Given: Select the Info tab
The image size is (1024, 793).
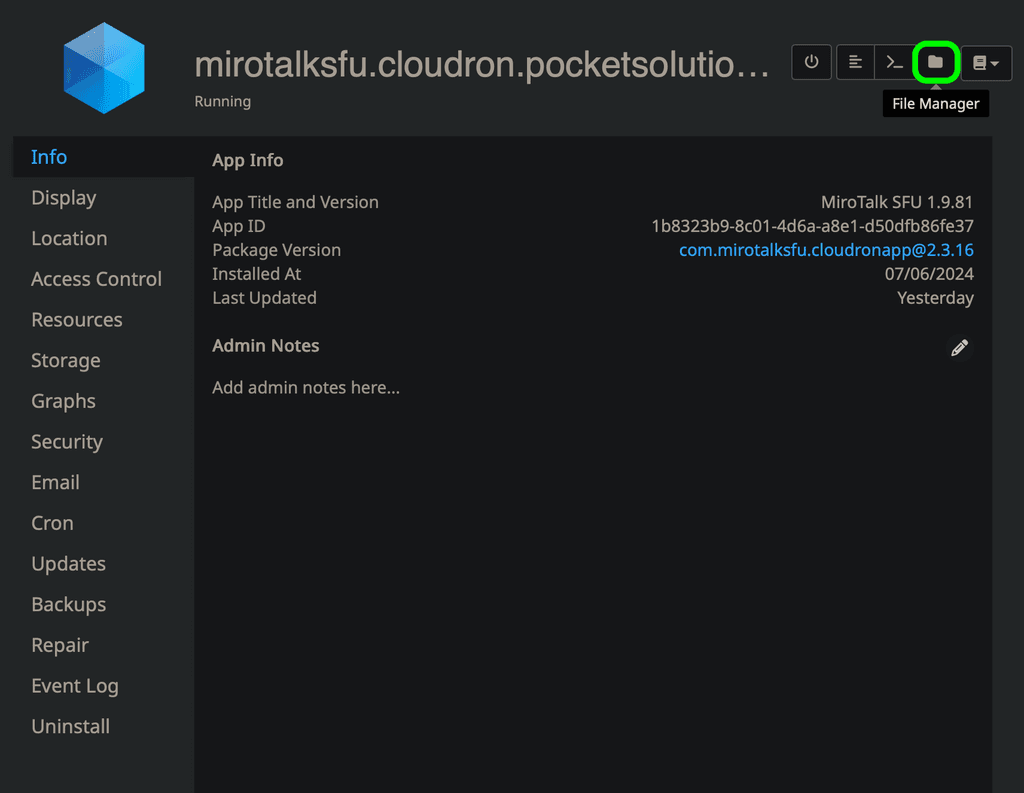Looking at the screenshot, I should 49,157.
